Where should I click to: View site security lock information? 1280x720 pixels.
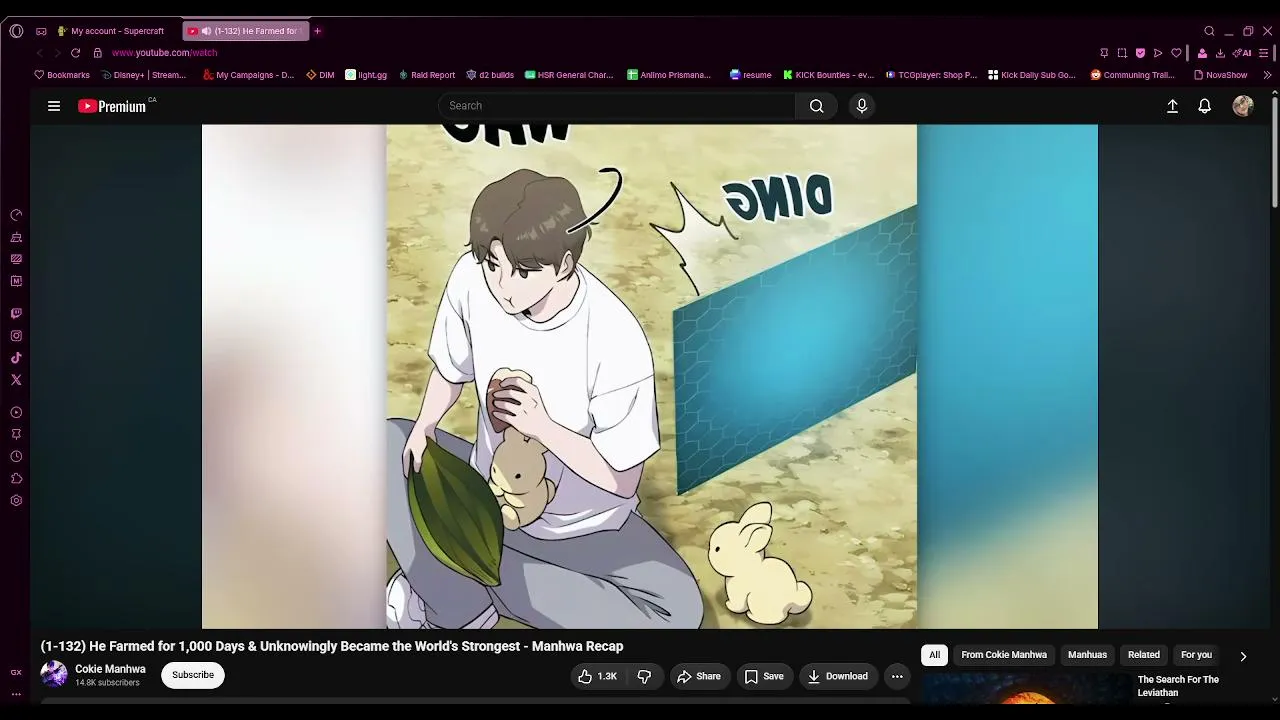[x=97, y=53]
